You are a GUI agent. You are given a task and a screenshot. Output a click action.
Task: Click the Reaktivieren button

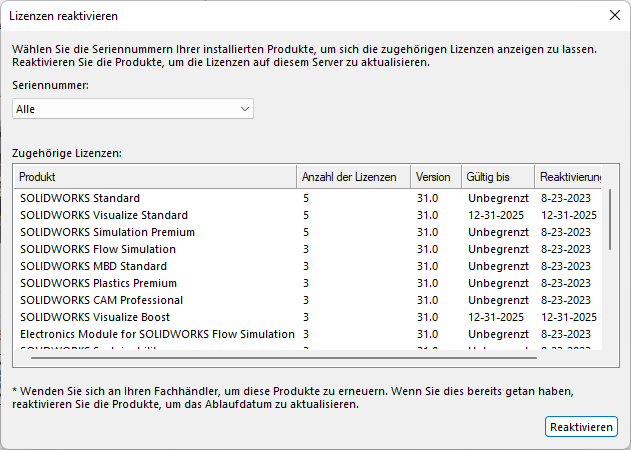(x=581, y=427)
